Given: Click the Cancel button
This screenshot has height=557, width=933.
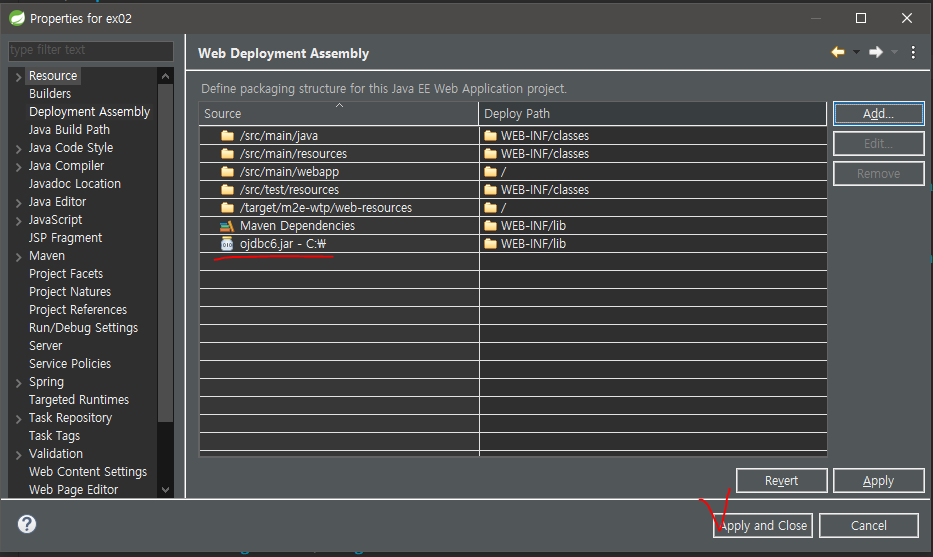Looking at the screenshot, I should point(869,525).
